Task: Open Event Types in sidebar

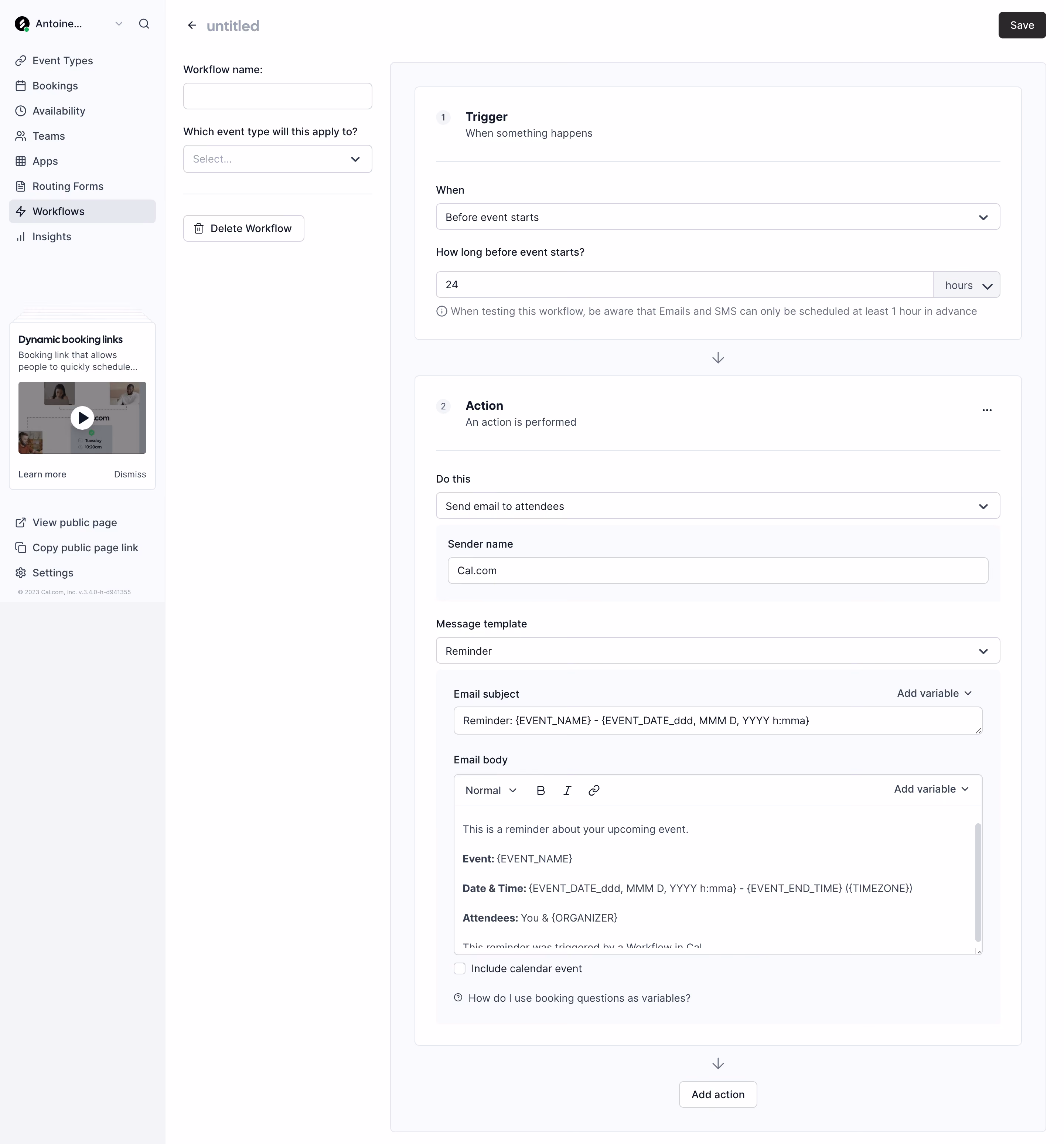Action: [82, 61]
